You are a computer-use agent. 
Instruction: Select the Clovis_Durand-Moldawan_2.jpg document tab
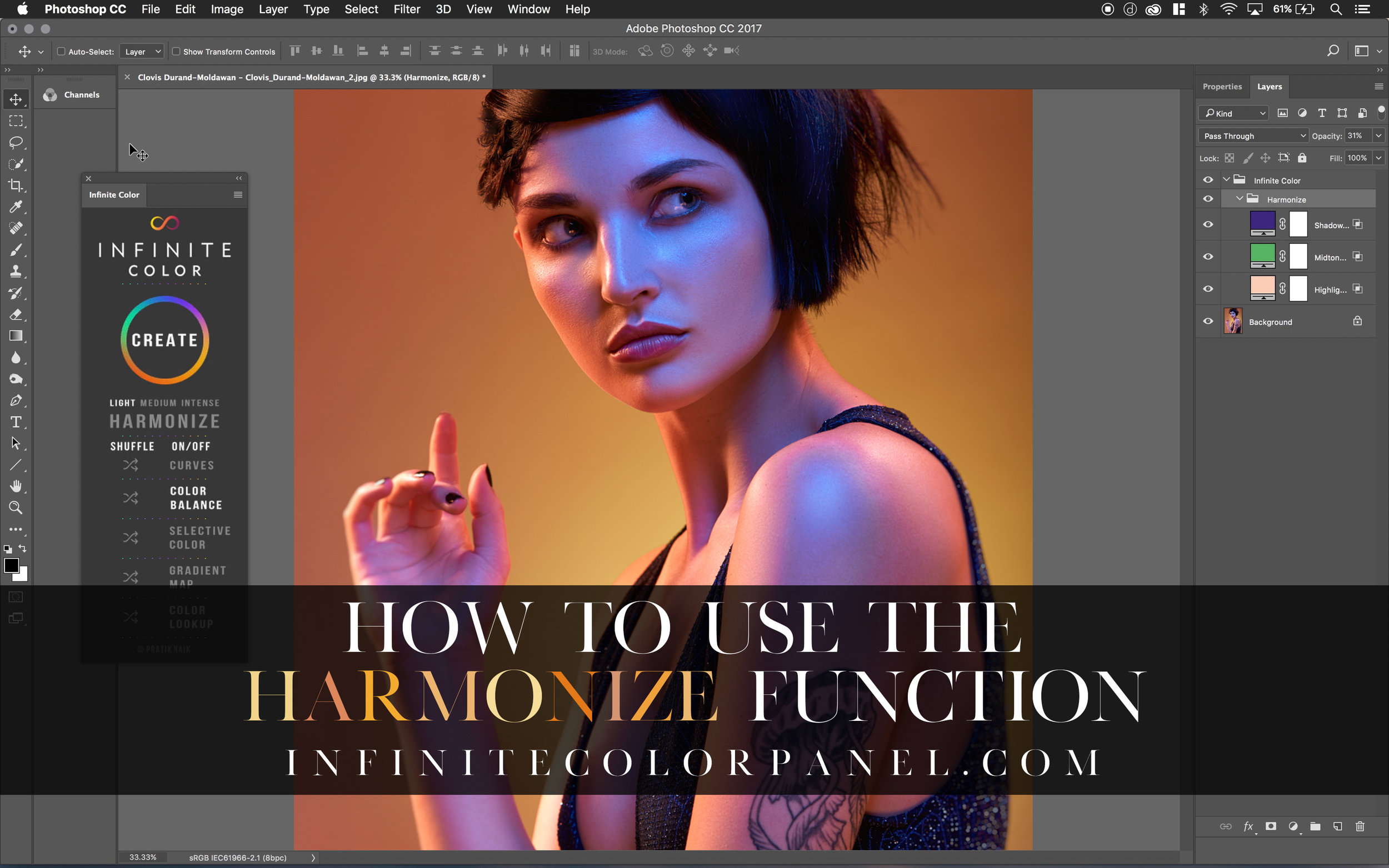tap(311, 77)
